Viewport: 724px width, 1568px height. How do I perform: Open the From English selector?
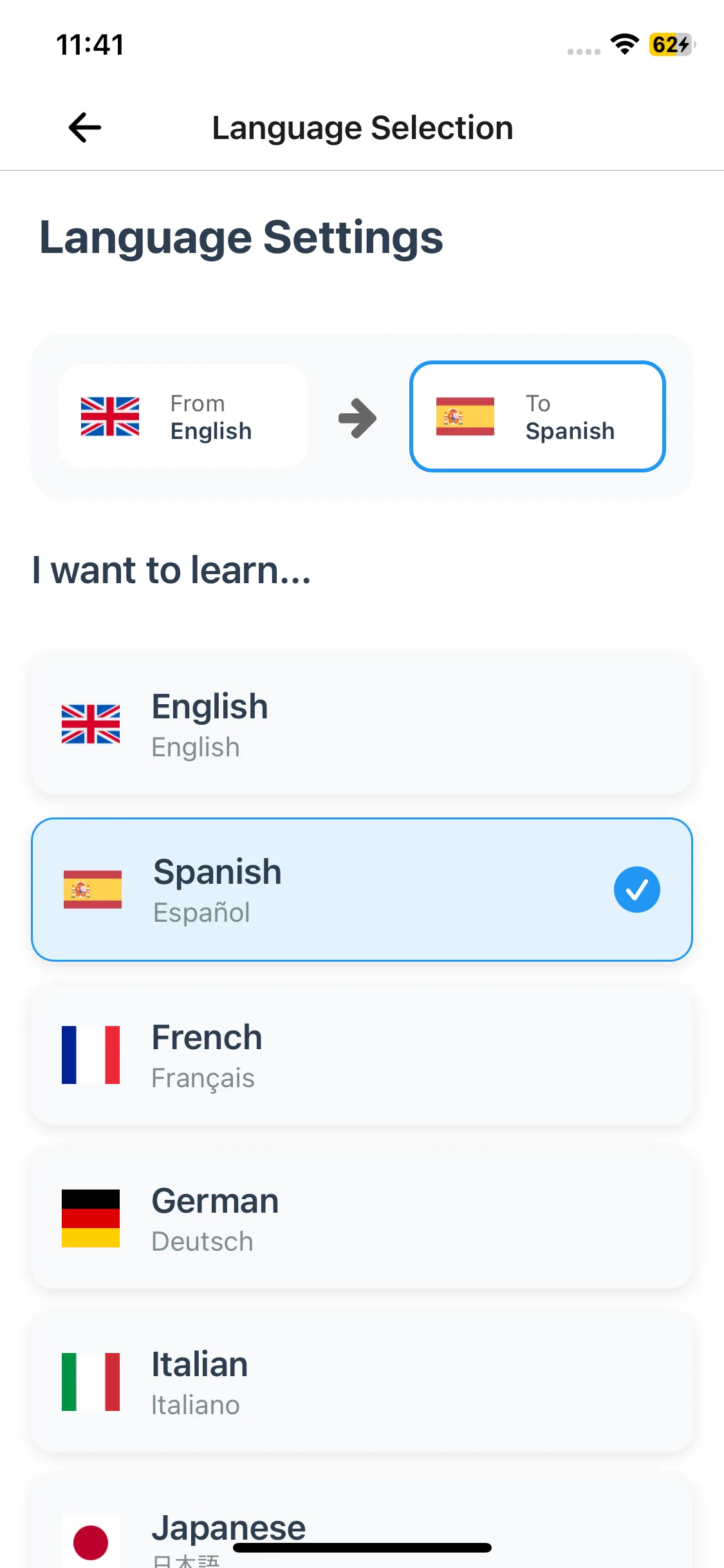[183, 416]
